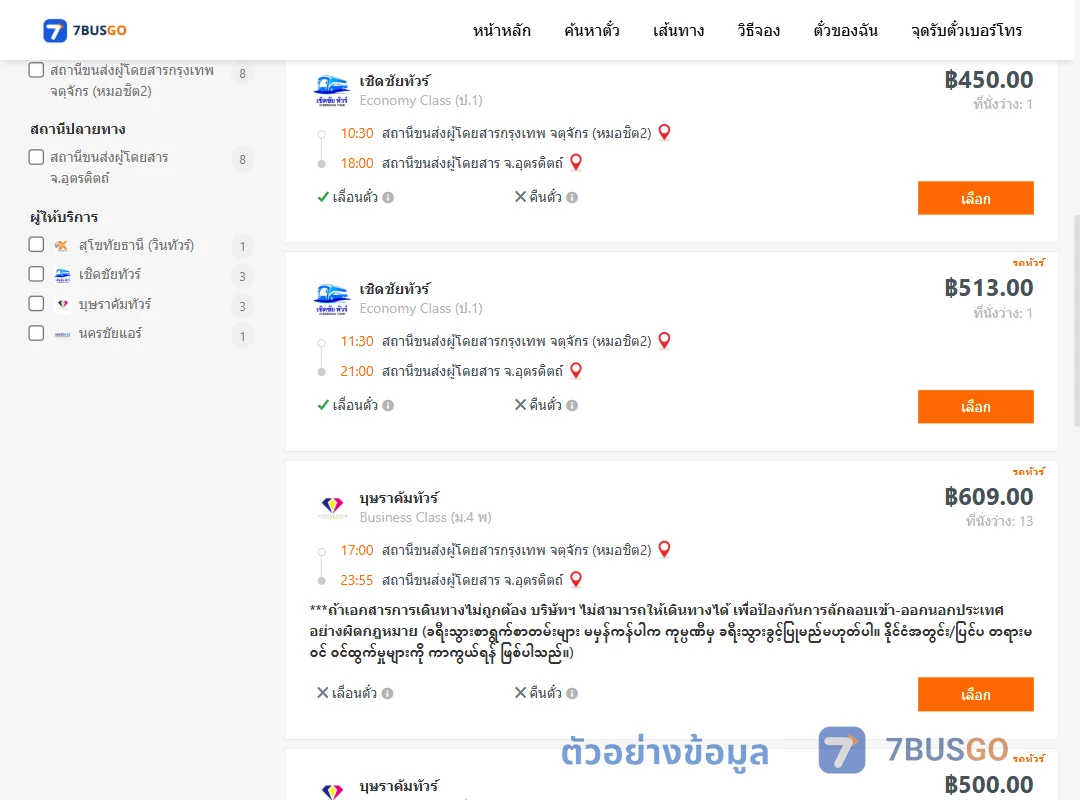
Task: Click the ฿450.00 price text
Action: 988,80
